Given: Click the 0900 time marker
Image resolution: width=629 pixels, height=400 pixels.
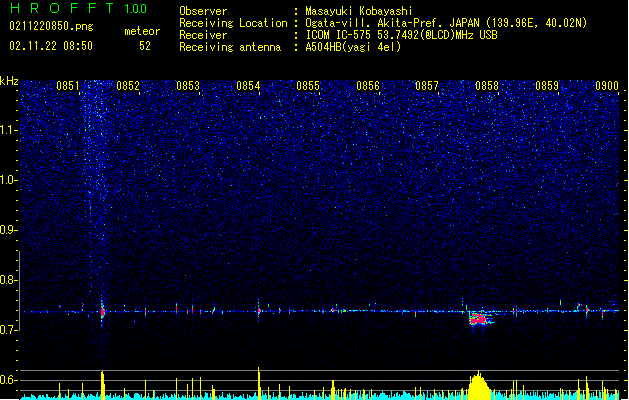Looking at the screenshot, I should [607, 85].
